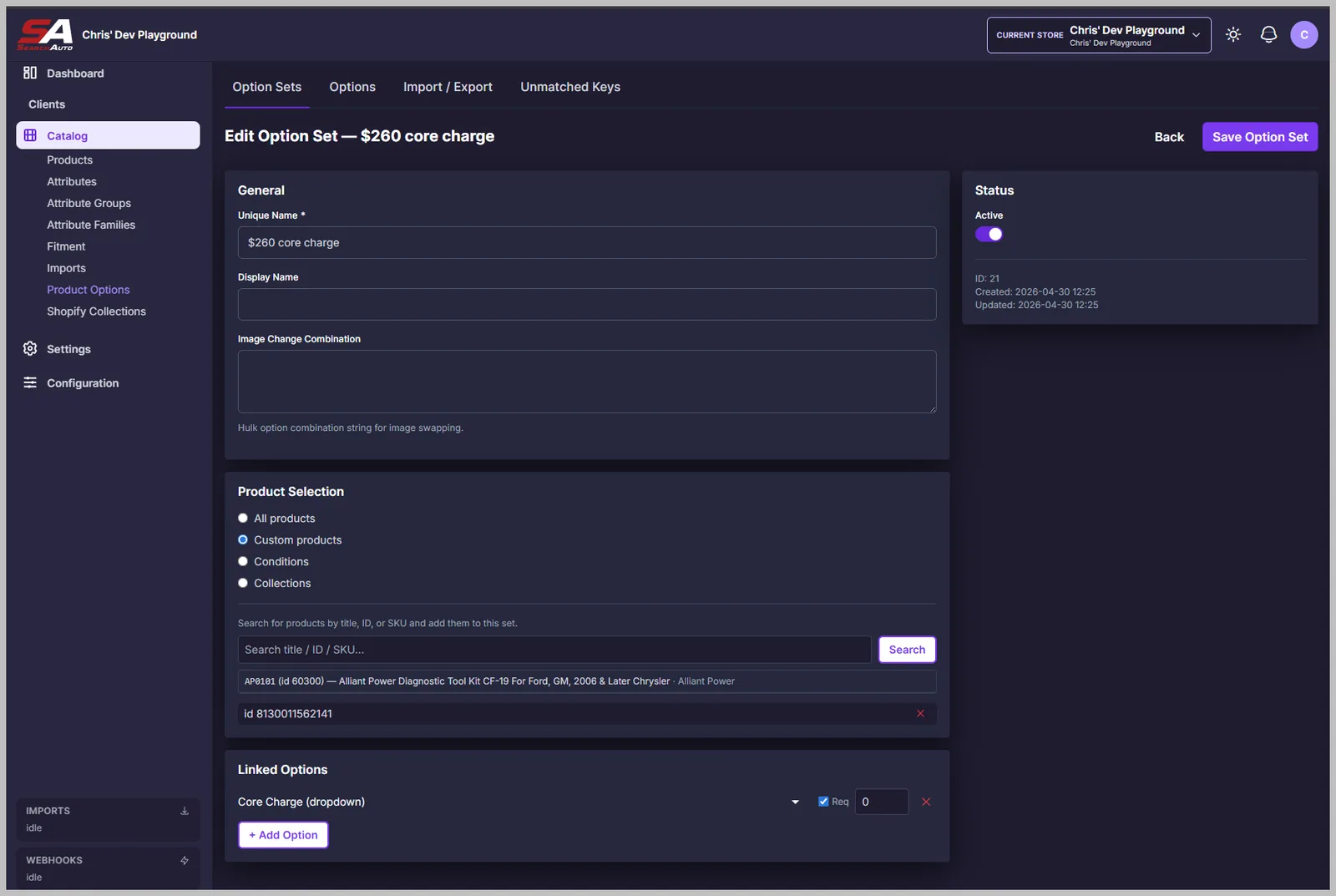Click the product Search button
The image size is (1336, 896).
click(x=907, y=650)
